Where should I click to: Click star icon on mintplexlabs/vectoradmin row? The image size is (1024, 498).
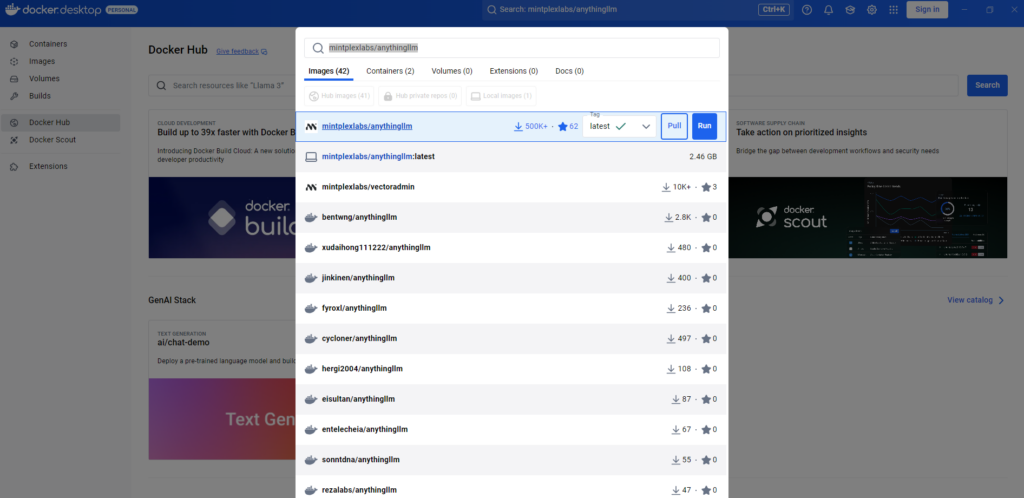[x=706, y=187]
